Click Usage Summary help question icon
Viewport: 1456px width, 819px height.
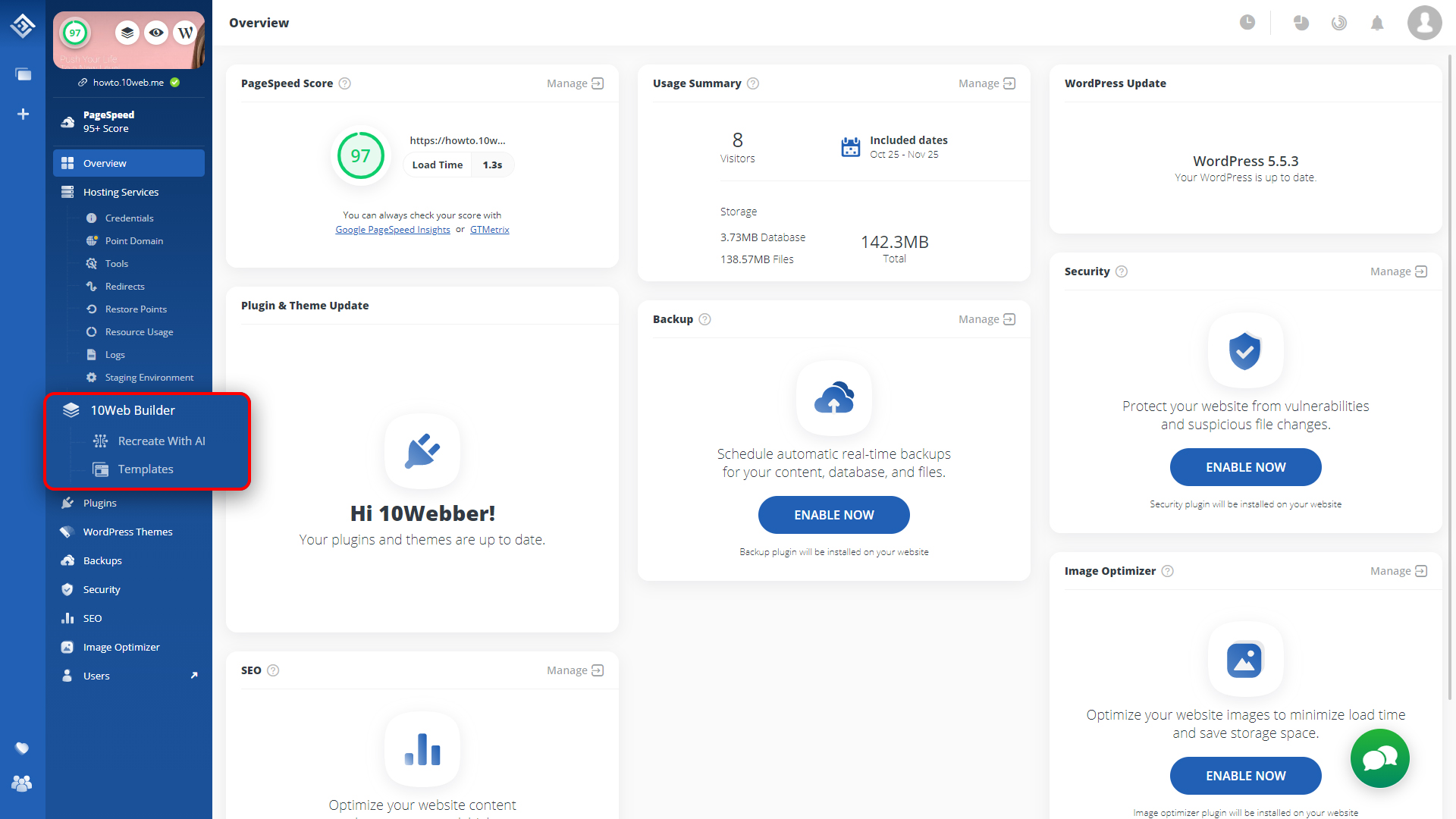753,83
